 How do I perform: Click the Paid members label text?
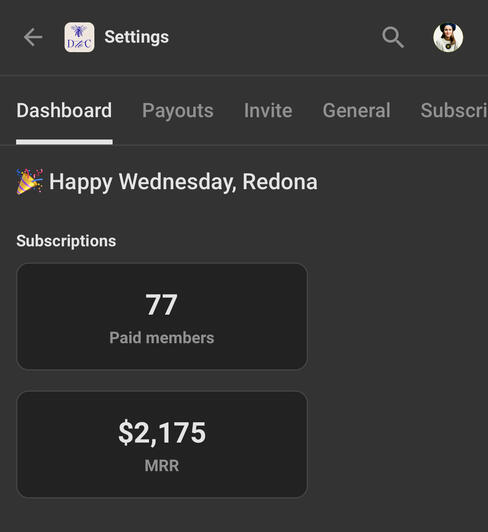162,338
